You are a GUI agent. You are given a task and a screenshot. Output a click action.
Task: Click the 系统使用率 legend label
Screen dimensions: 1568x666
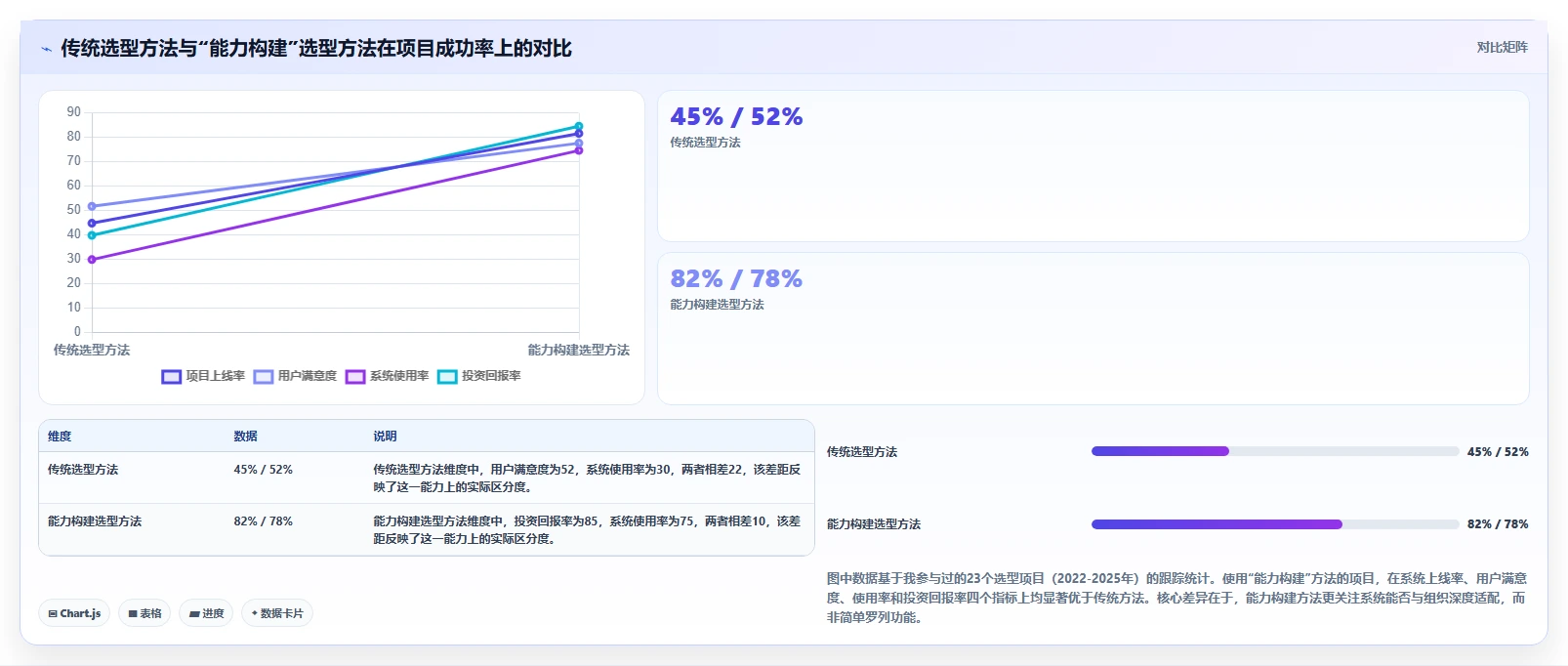(399, 376)
